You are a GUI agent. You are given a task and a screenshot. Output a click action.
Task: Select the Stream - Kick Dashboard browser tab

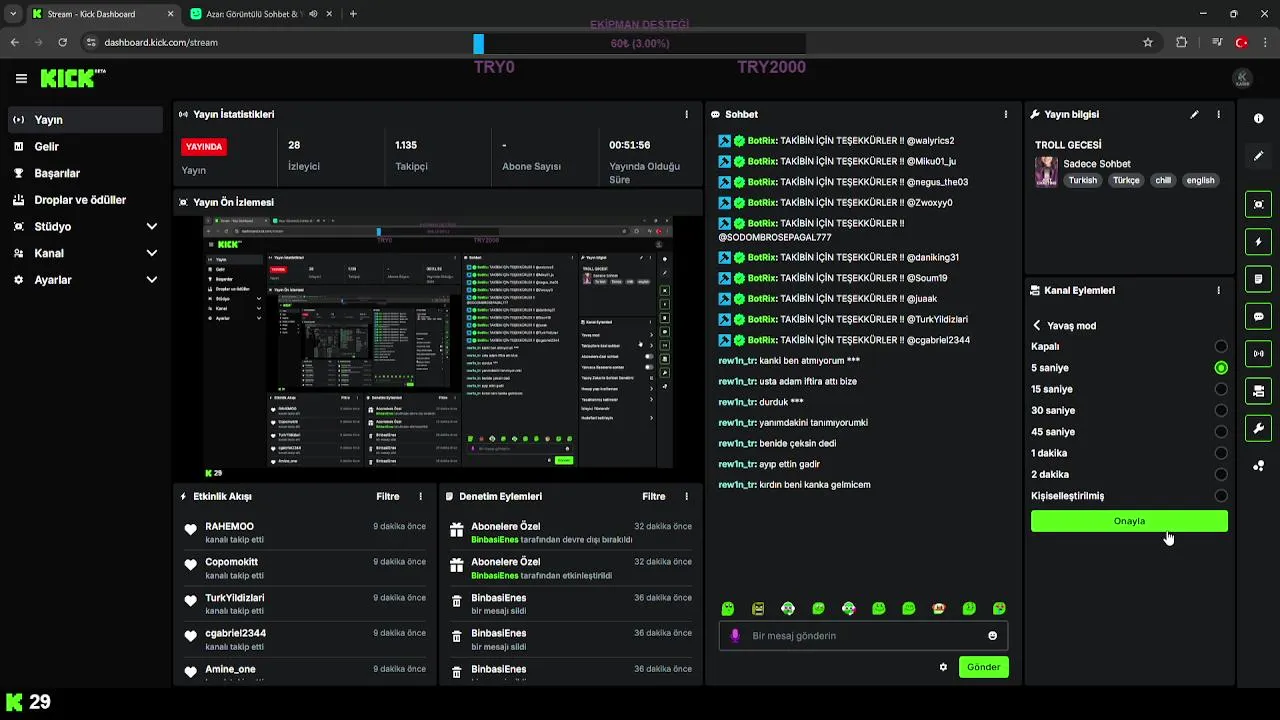pos(102,14)
